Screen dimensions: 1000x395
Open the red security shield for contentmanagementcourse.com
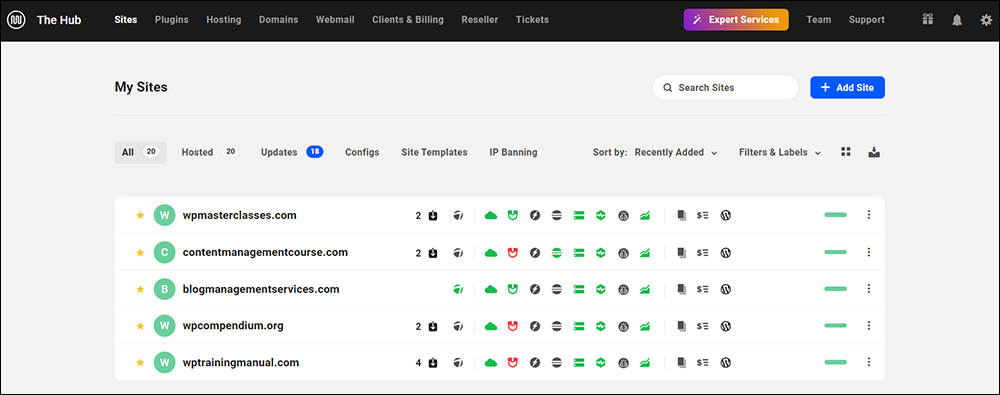click(512, 253)
